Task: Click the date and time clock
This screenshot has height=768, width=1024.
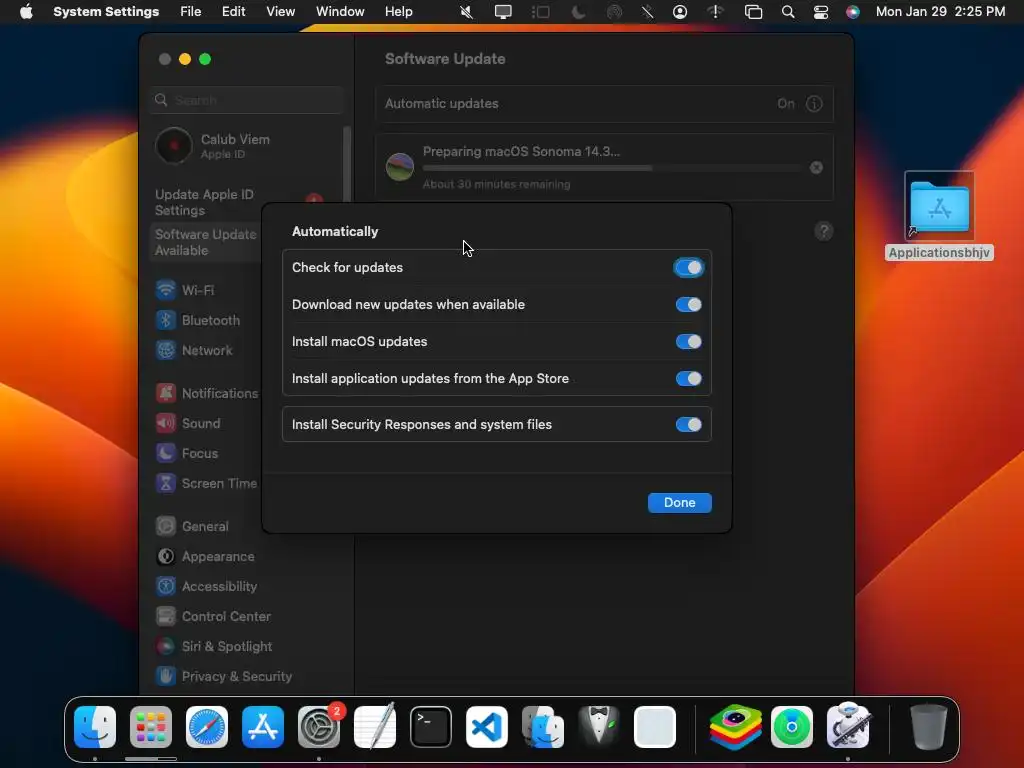Action: (x=940, y=12)
